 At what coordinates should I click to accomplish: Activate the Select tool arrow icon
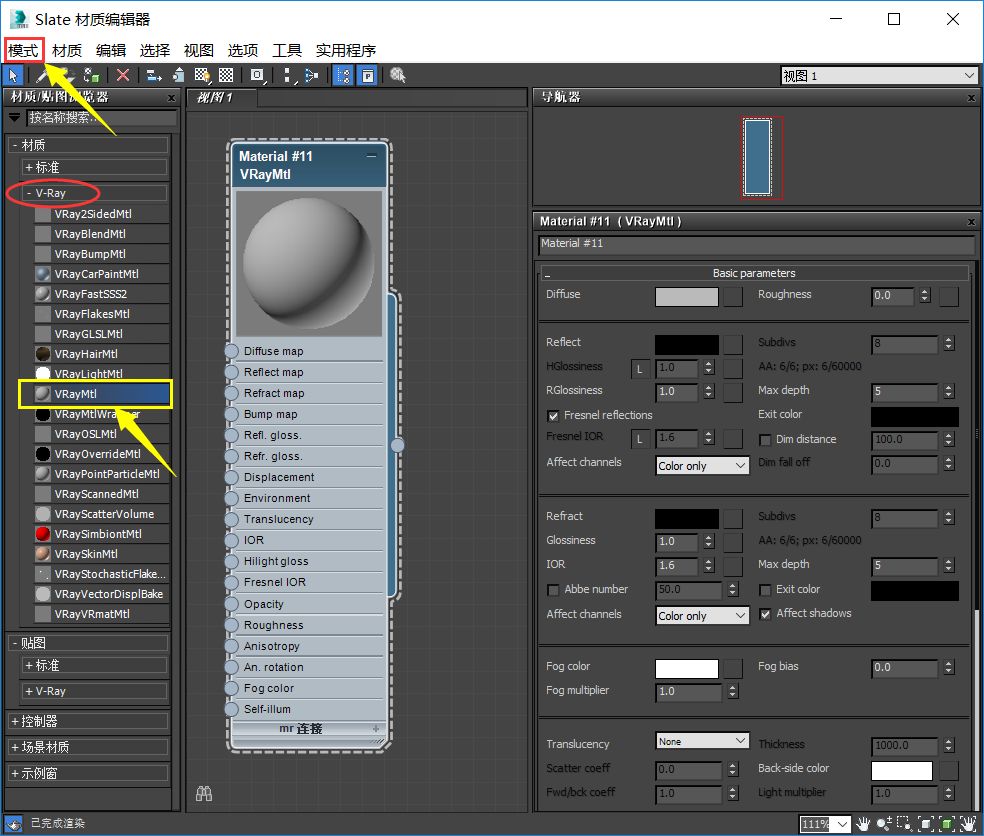[x=13, y=76]
